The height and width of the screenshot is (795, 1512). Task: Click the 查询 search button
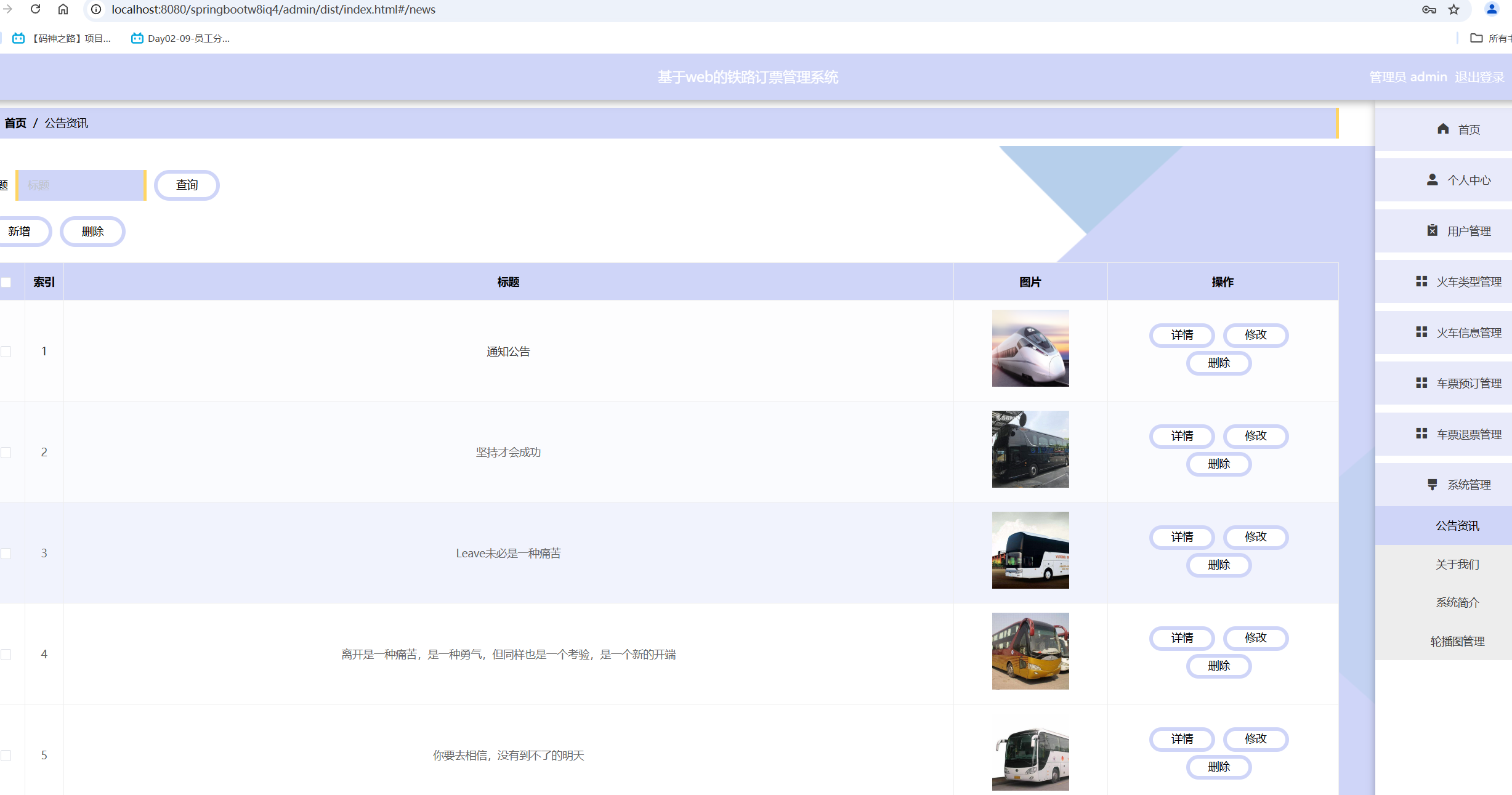(187, 185)
